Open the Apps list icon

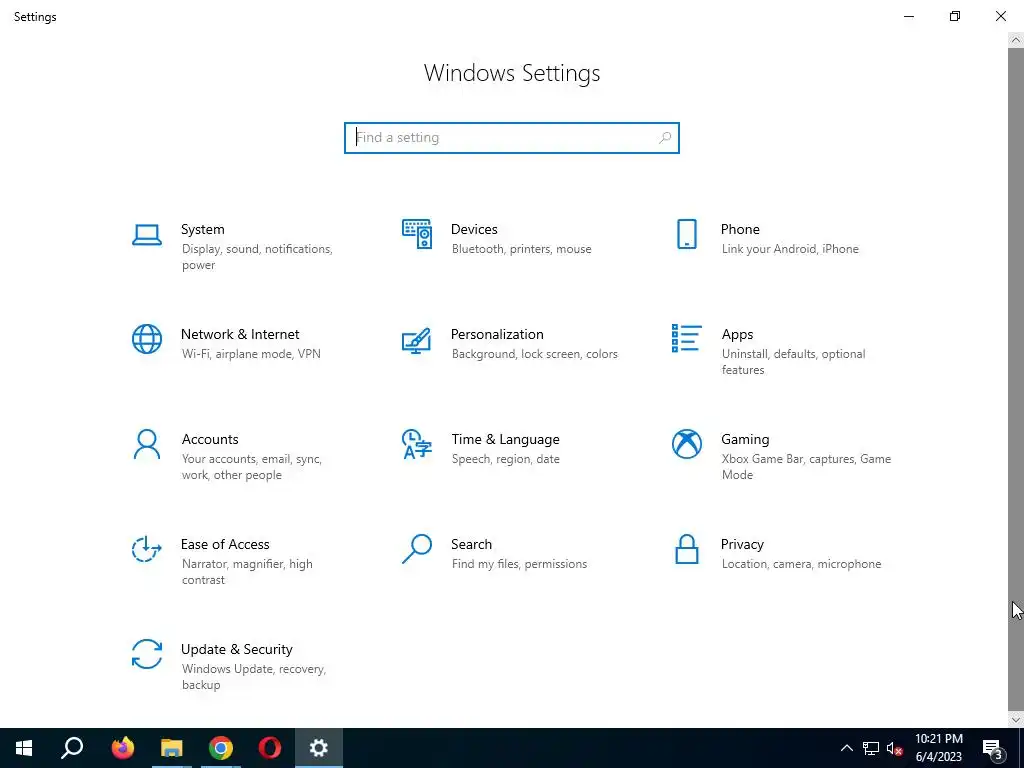coord(686,338)
